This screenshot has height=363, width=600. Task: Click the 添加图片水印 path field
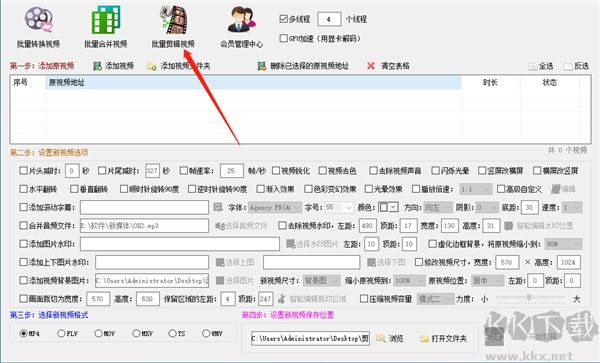[x=180, y=244]
